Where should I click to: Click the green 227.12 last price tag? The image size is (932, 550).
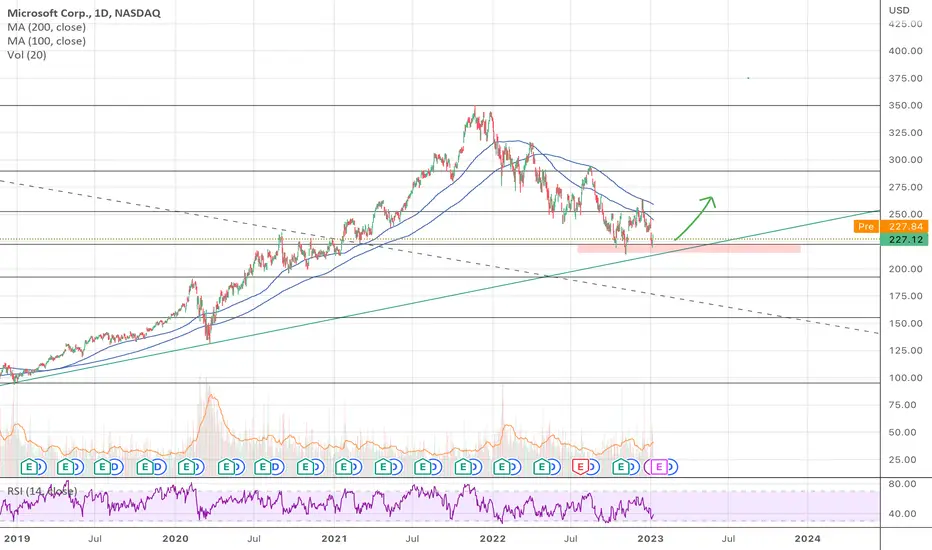(x=904, y=240)
